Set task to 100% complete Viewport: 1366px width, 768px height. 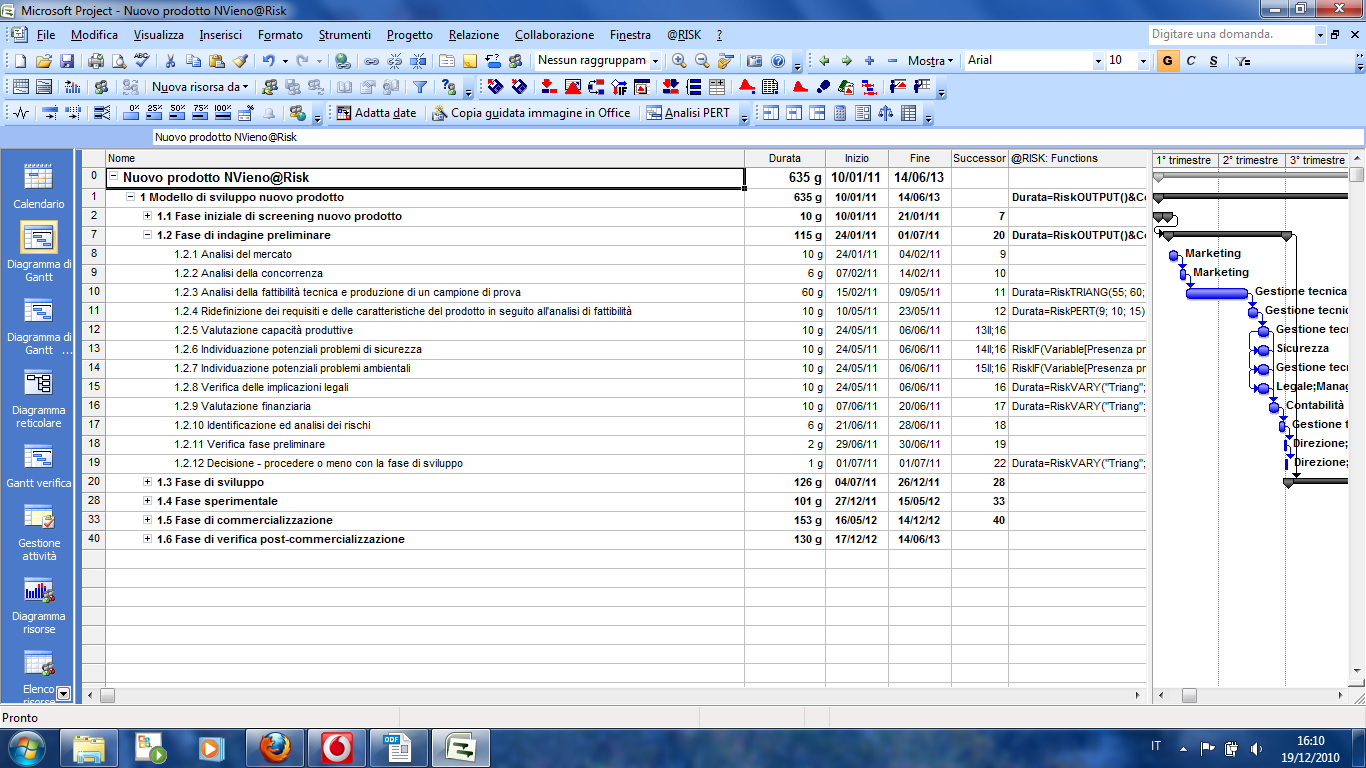[x=223, y=112]
